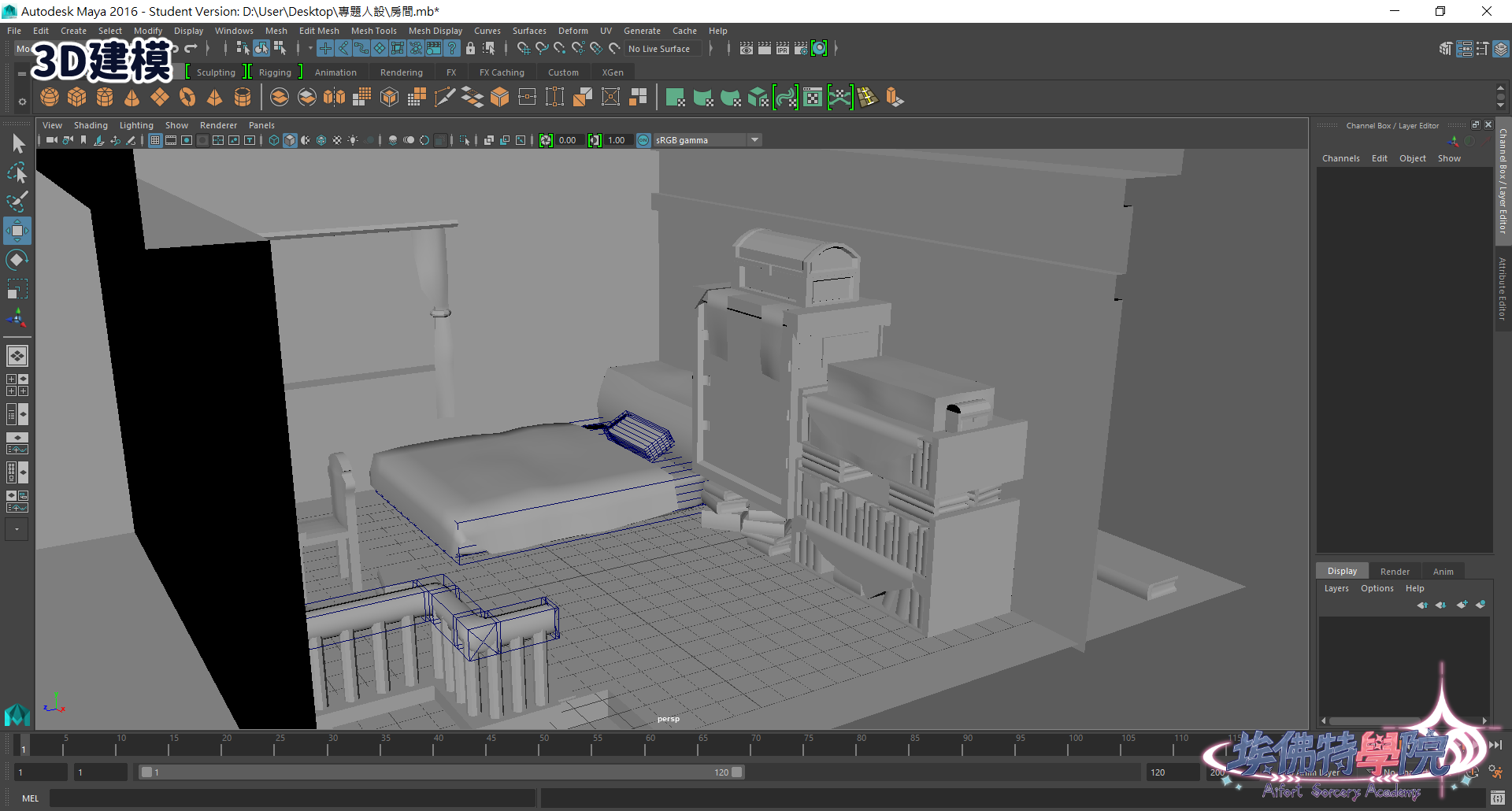Image resolution: width=1512 pixels, height=811 pixels.
Task: Open the Render tab in Layer Editor
Action: pyautogui.click(x=1395, y=572)
